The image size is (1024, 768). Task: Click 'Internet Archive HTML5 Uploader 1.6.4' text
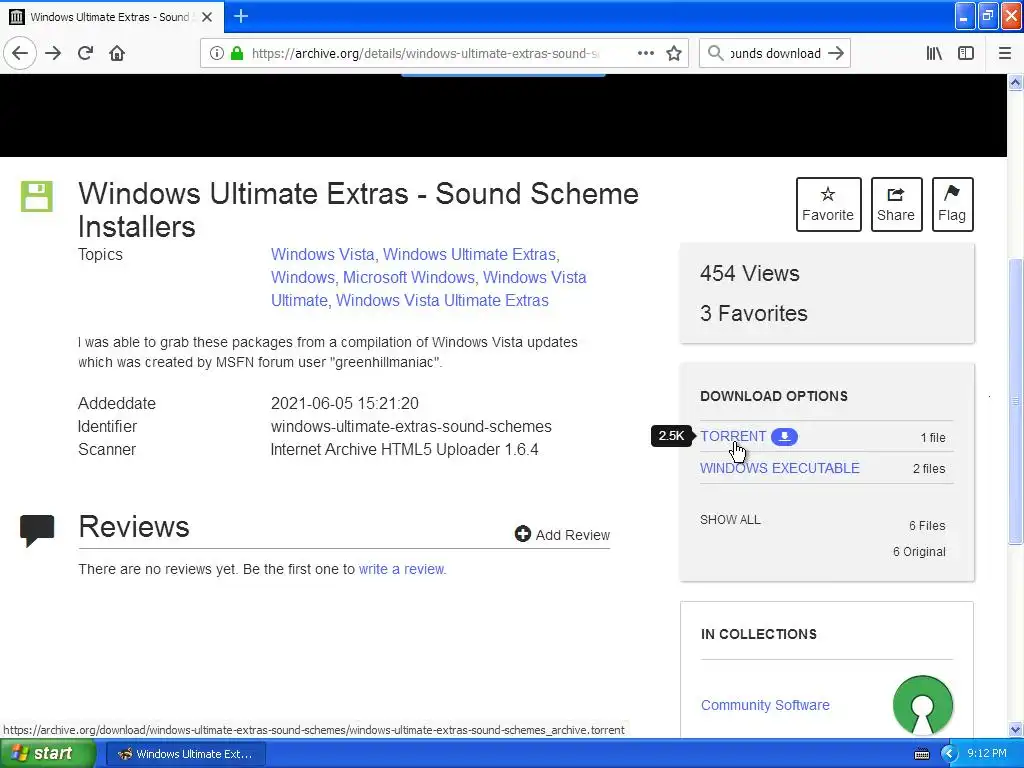[404, 450]
